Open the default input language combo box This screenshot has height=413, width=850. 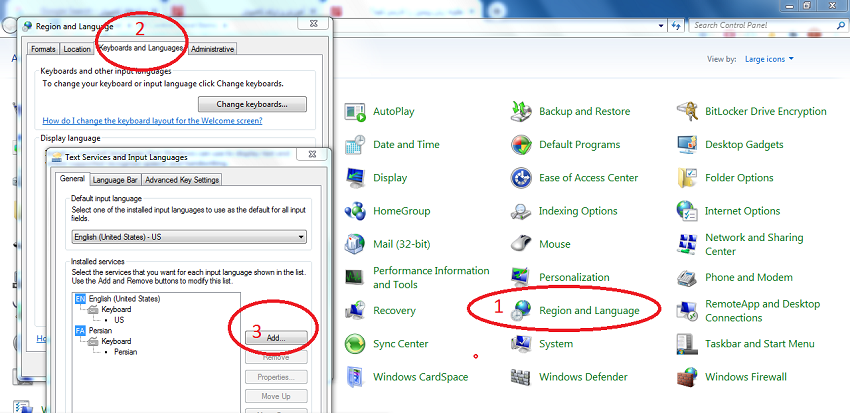tap(189, 237)
